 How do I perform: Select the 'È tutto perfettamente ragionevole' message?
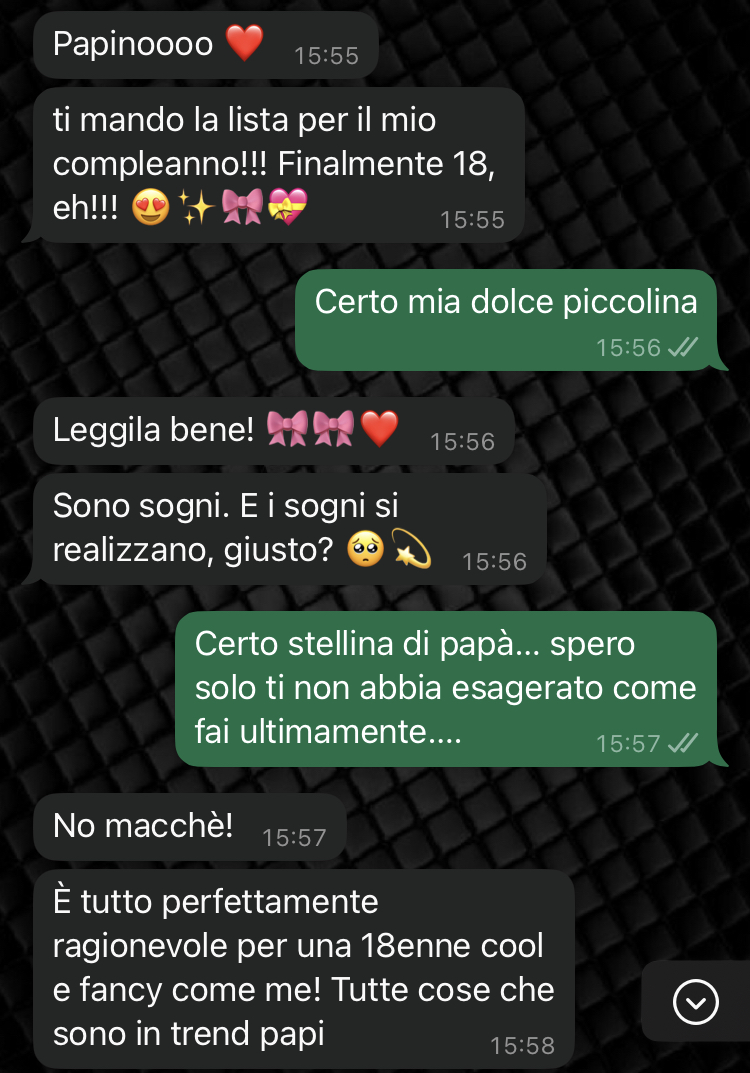click(304, 969)
